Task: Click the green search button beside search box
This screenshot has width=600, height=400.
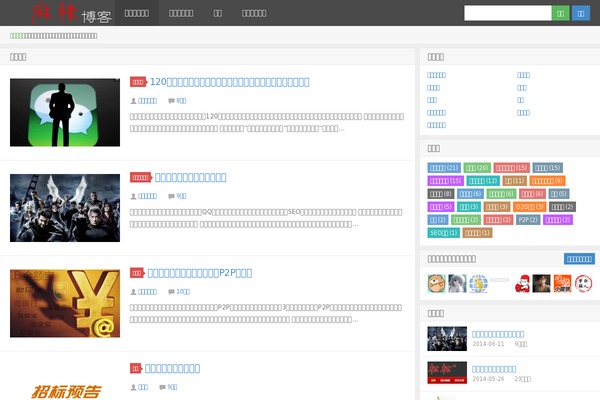Action: [561, 13]
